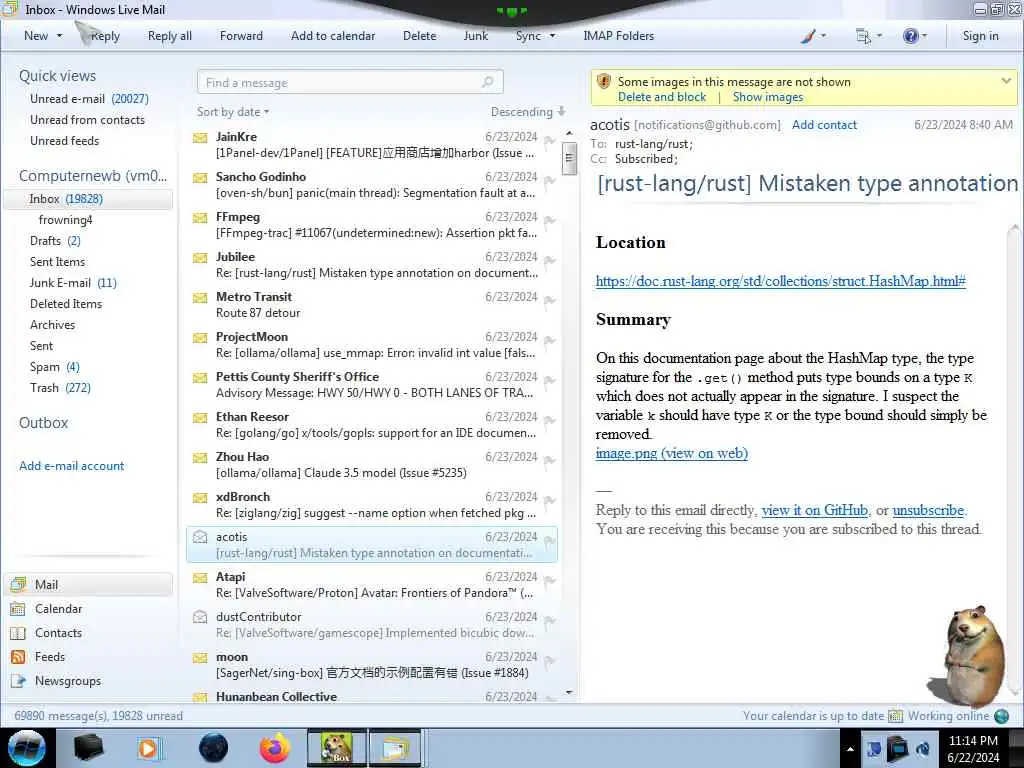Screen dimensions: 1024x768
Task: Open Deleted Items folder
Action: click(x=66, y=304)
